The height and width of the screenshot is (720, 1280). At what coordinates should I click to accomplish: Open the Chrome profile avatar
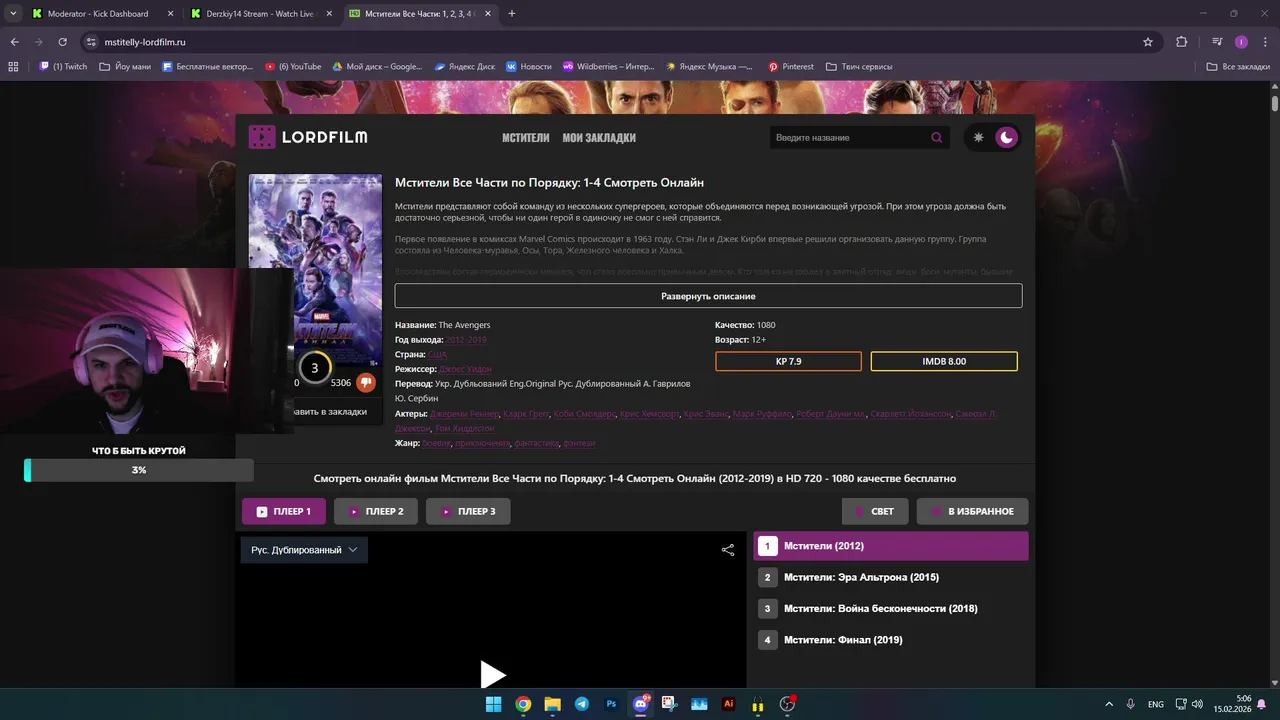coord(1241,42)
